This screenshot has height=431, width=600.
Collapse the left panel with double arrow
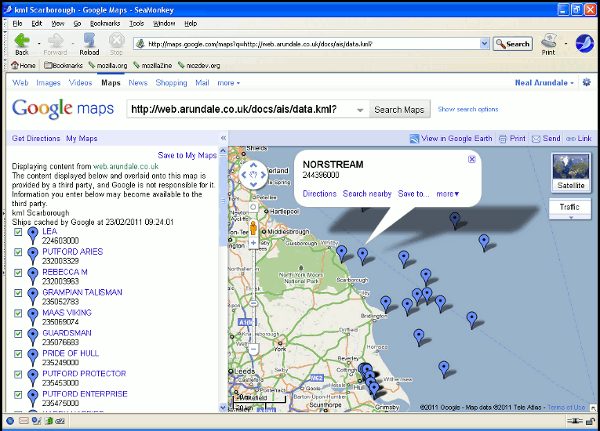223,138
